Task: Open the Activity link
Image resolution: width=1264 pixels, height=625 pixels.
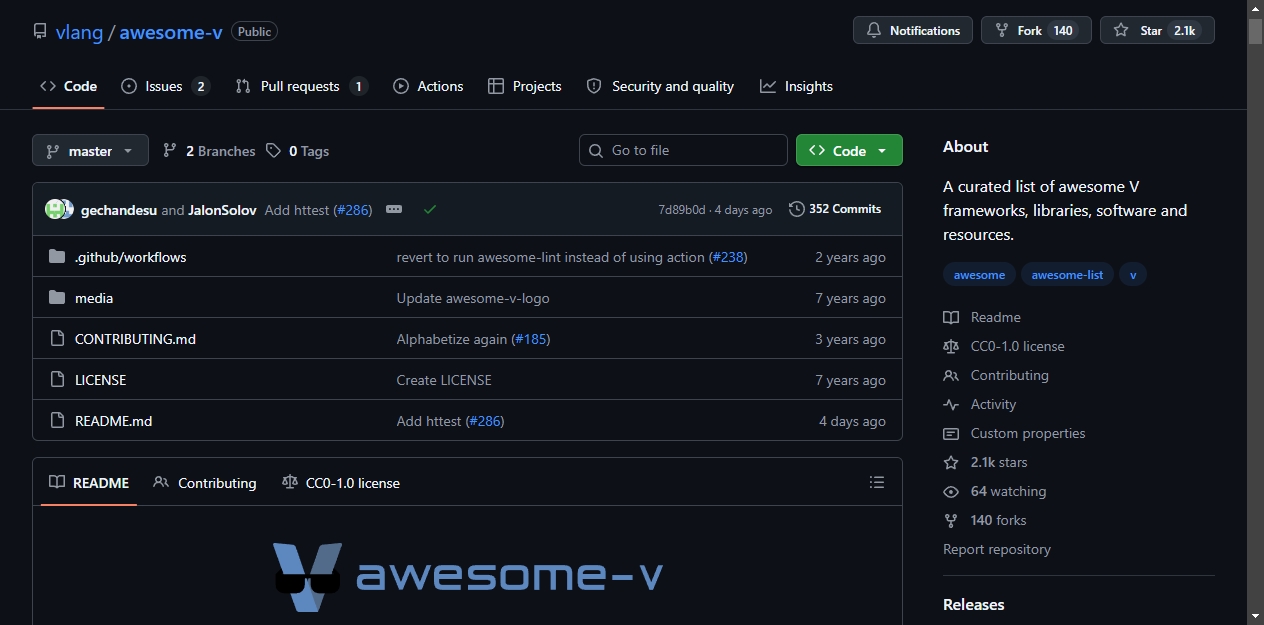Action: pos(980,404)
